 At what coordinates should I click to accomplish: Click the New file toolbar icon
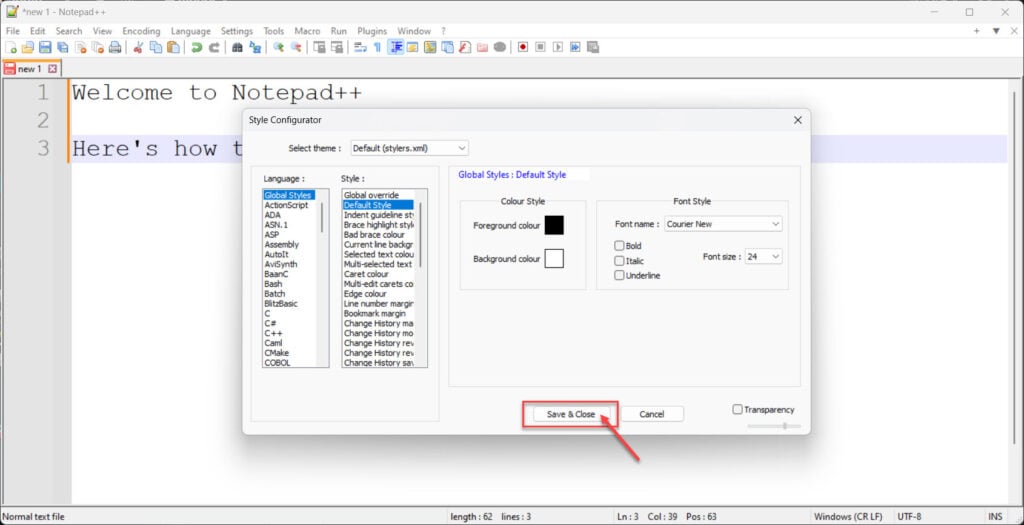point(11,47)
